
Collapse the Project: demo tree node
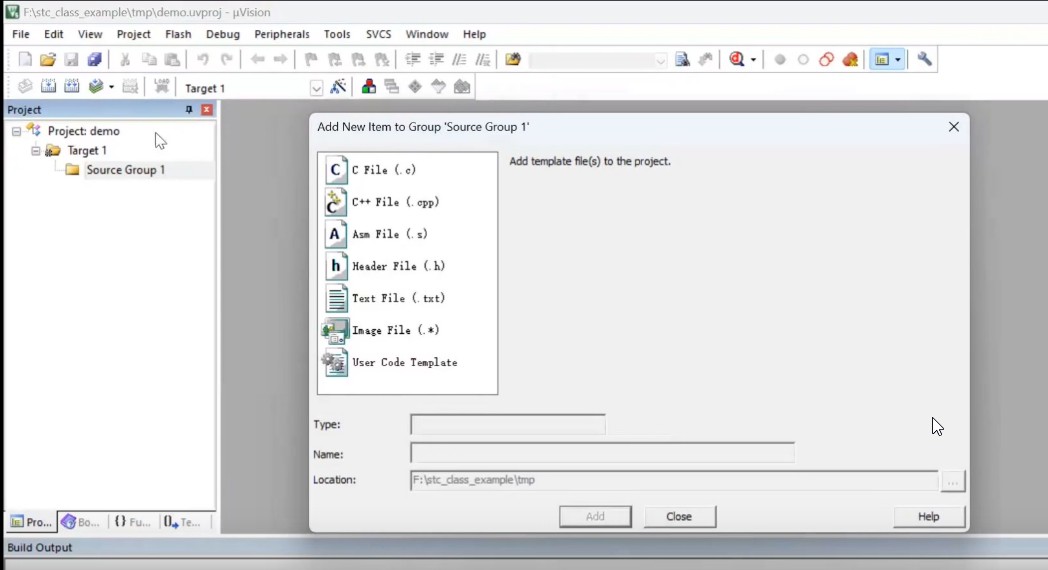coord(17,131)
